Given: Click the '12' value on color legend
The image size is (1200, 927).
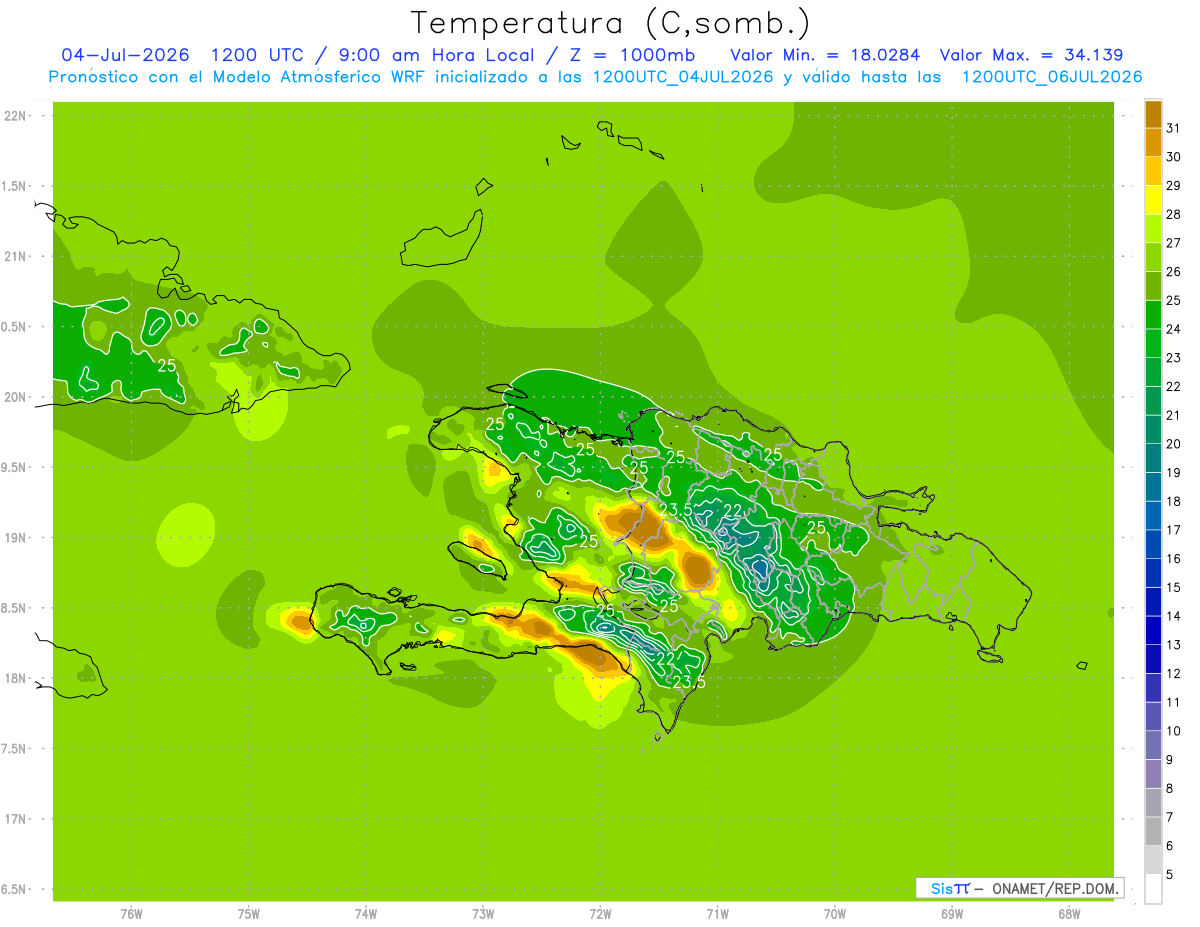Looking at the screenshot, I should point(1174,674).
